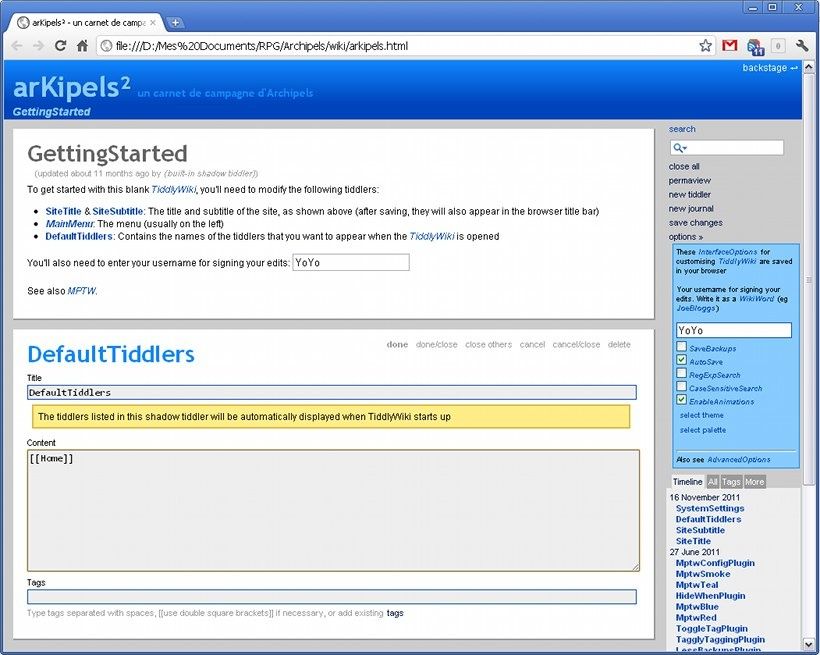Image resolution: width=820 pixels, height=655 pixels.
Task: Click the browser back arrow
Action: click(x=17, y=46)
